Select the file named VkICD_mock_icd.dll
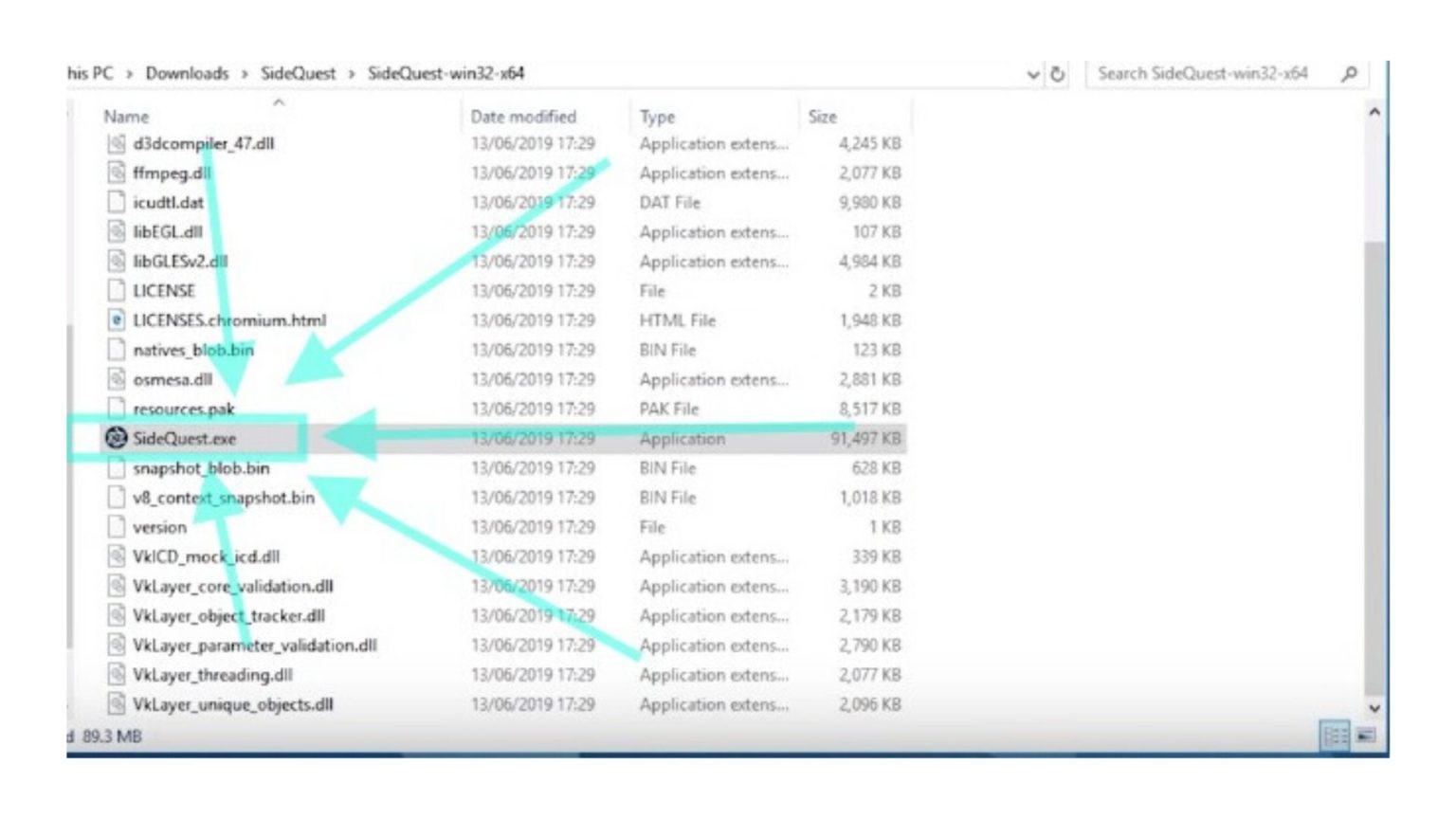Image resolution: width=1456 pixels, height=819 pixels. 207,556
